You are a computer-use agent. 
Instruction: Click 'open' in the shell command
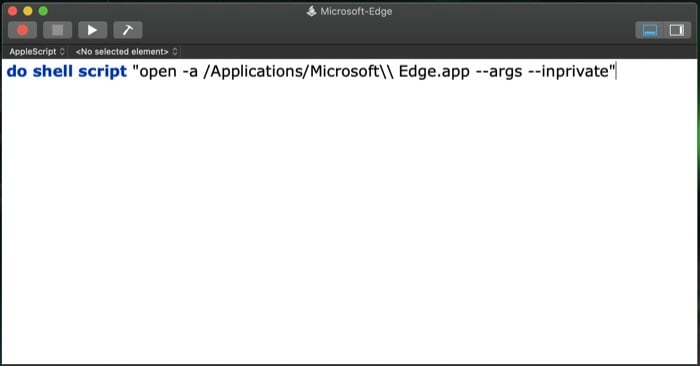[158, 72]
